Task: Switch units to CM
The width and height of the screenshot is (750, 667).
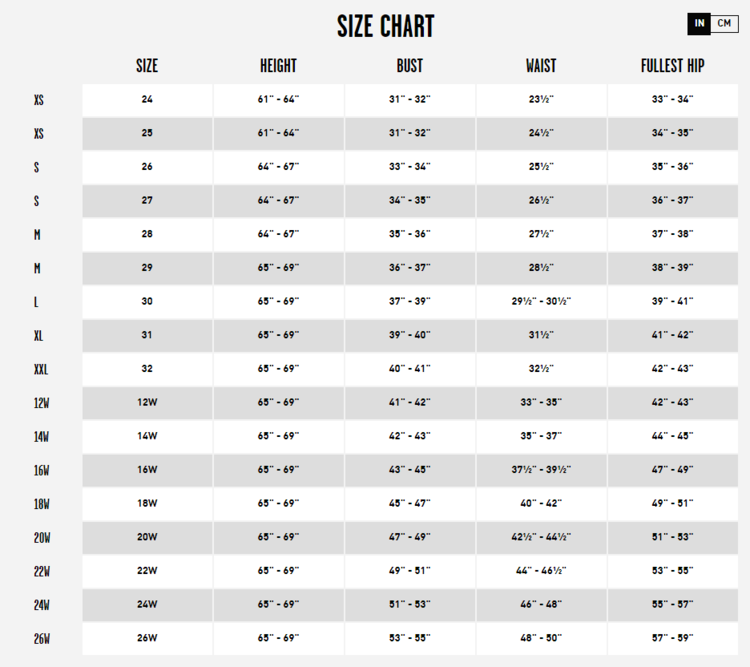Action: coord(724,23)
